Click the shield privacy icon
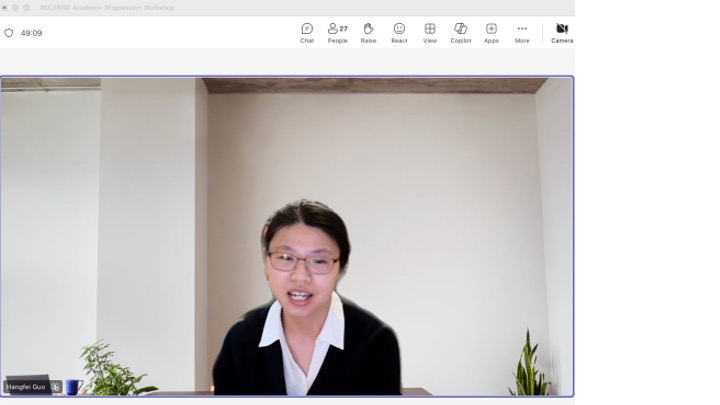 coord(9,33)
